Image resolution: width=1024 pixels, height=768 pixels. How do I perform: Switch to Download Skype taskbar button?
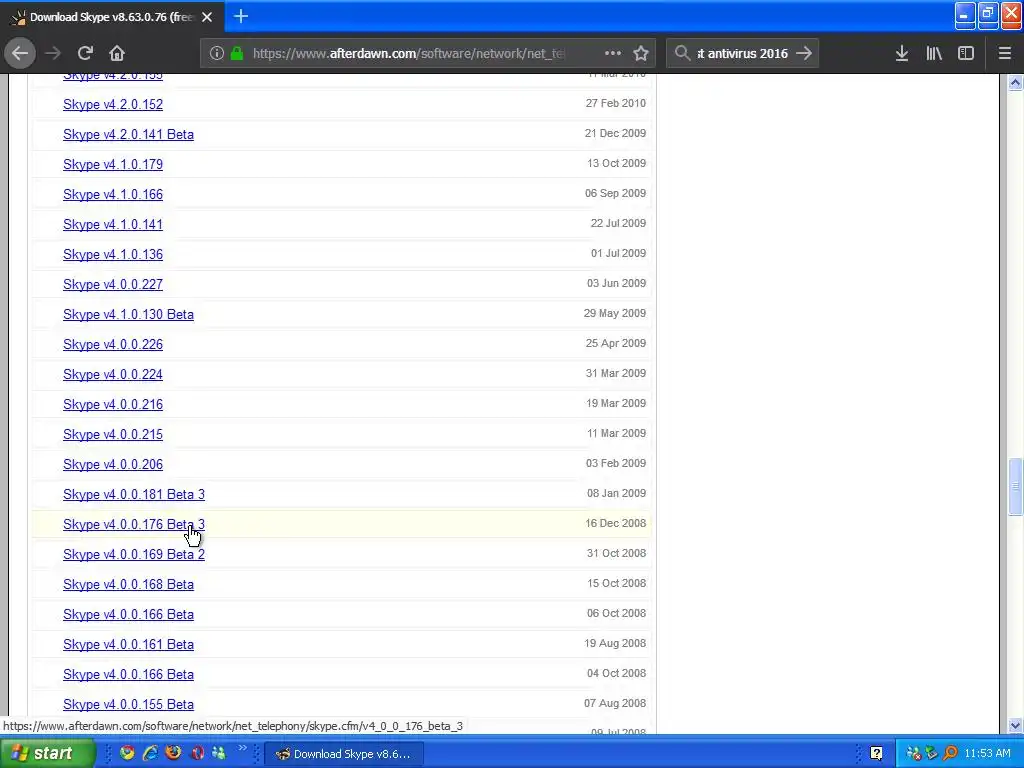pos(345,754)
